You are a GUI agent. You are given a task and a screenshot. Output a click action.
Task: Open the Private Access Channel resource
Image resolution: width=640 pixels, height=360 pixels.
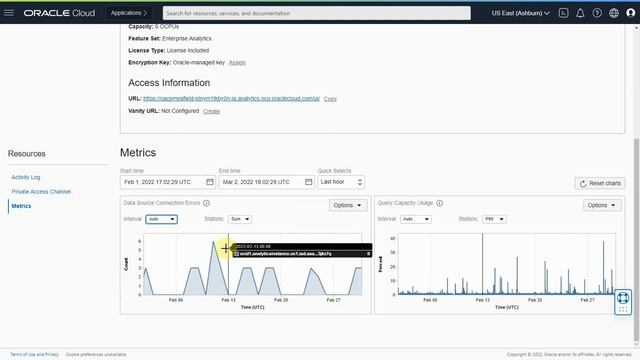pyautogui.click(x=41, y=191)
